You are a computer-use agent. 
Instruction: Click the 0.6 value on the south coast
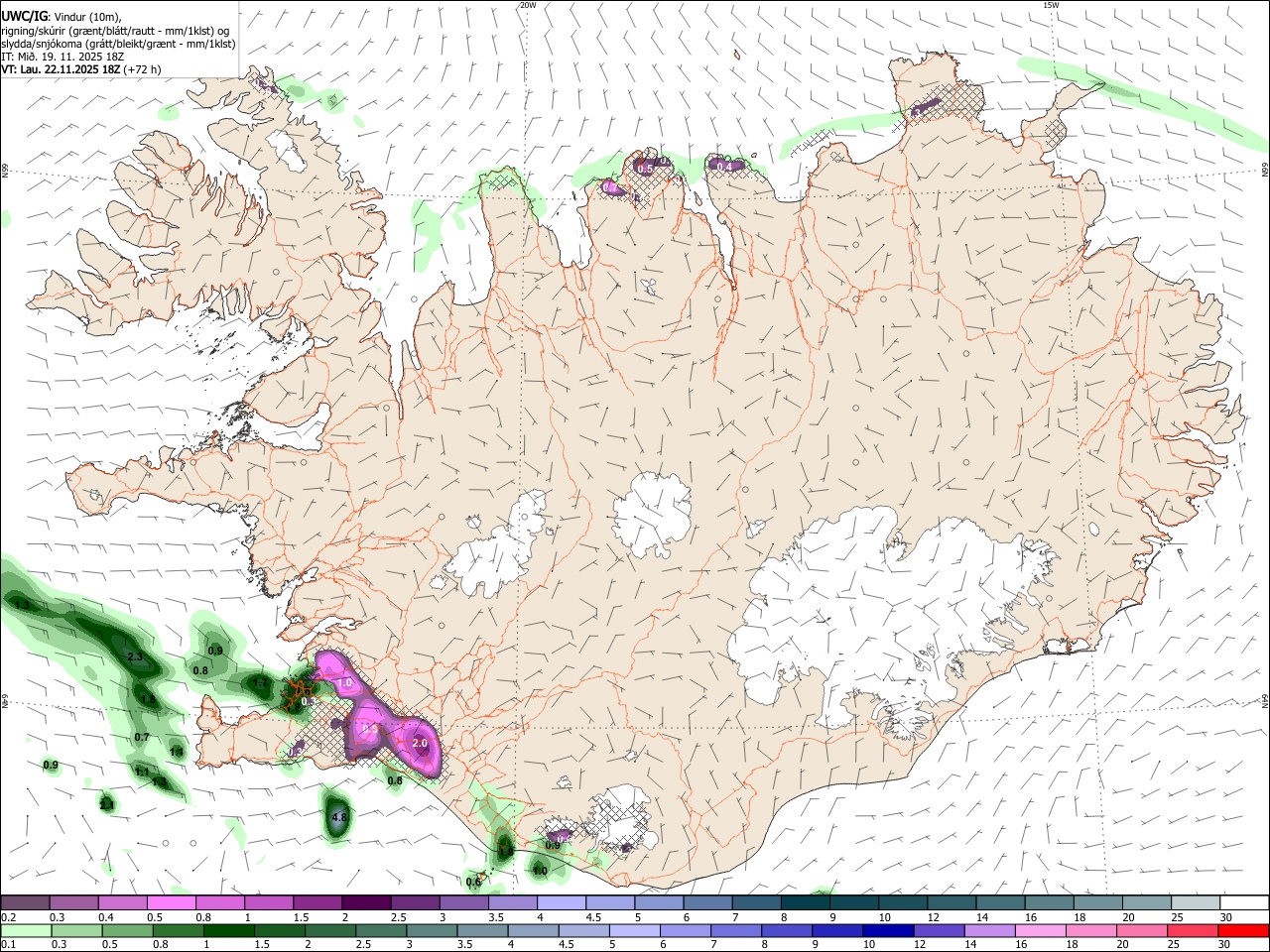pyautogui.click(x=473, y=882)
